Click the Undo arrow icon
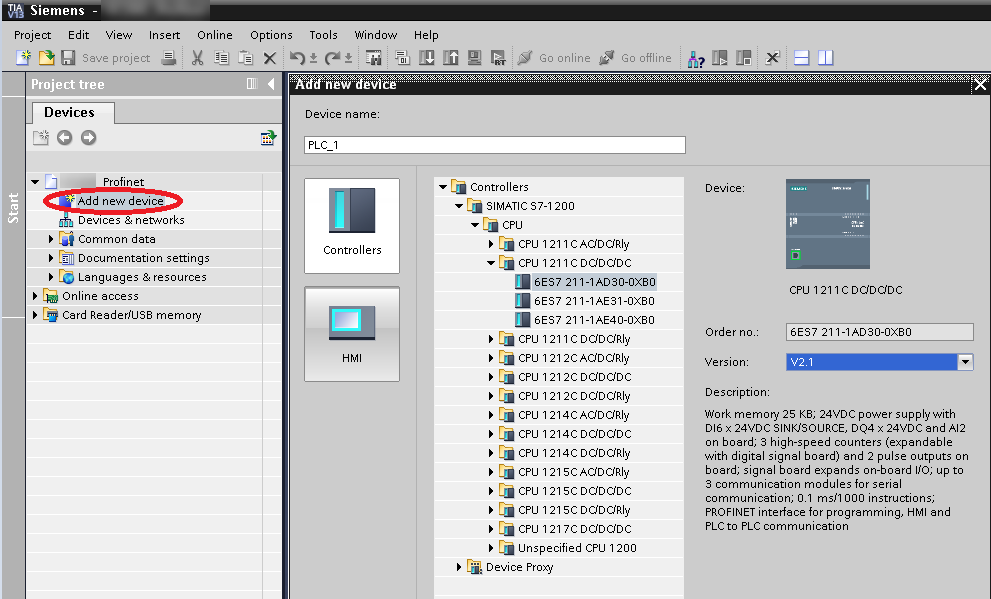Image resolution: width=991 pixels, height=599 pixels. coord(297,58)
